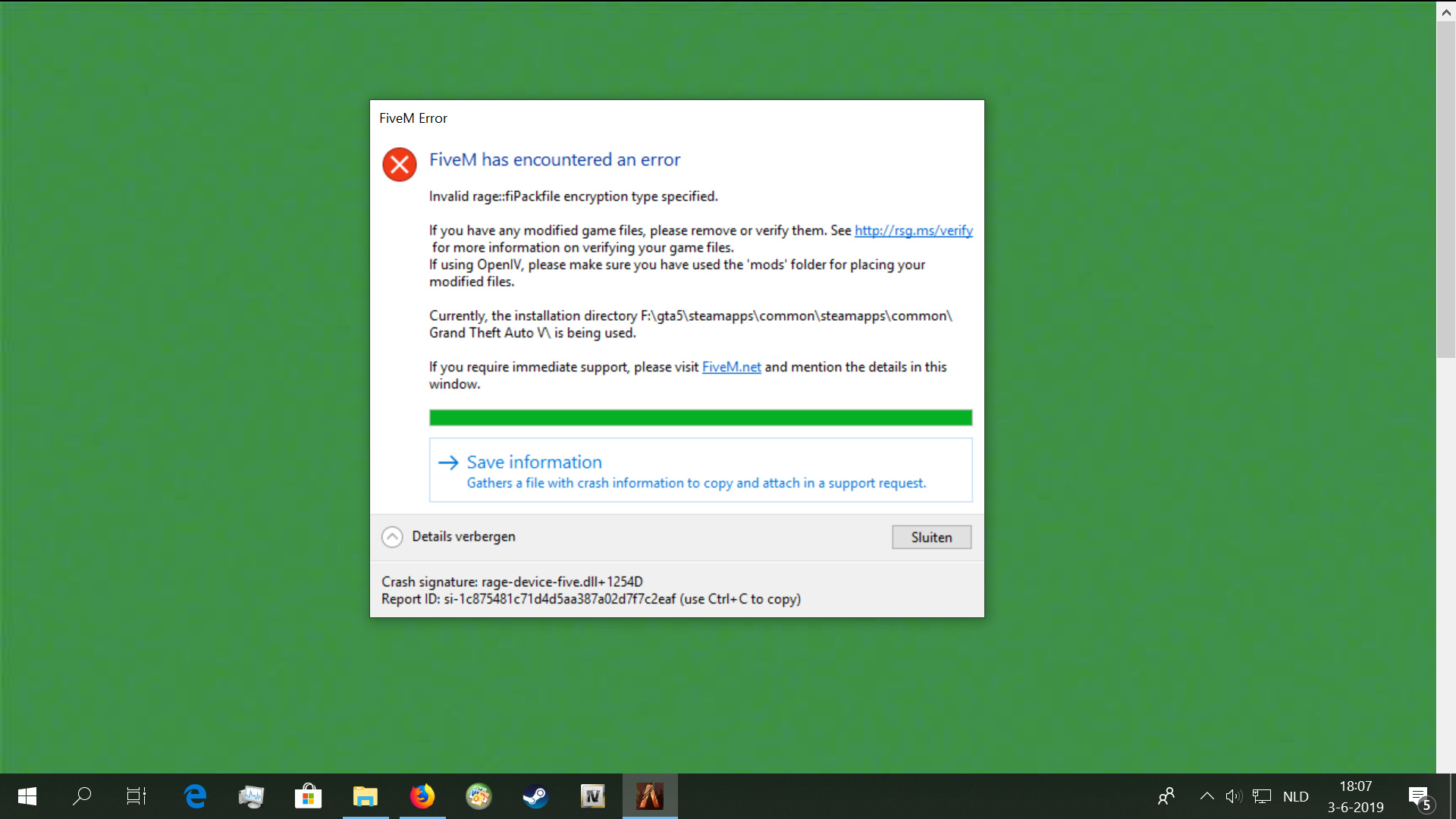
Task: Click the FiveM icon in taskbar
Action: [650, 795]
